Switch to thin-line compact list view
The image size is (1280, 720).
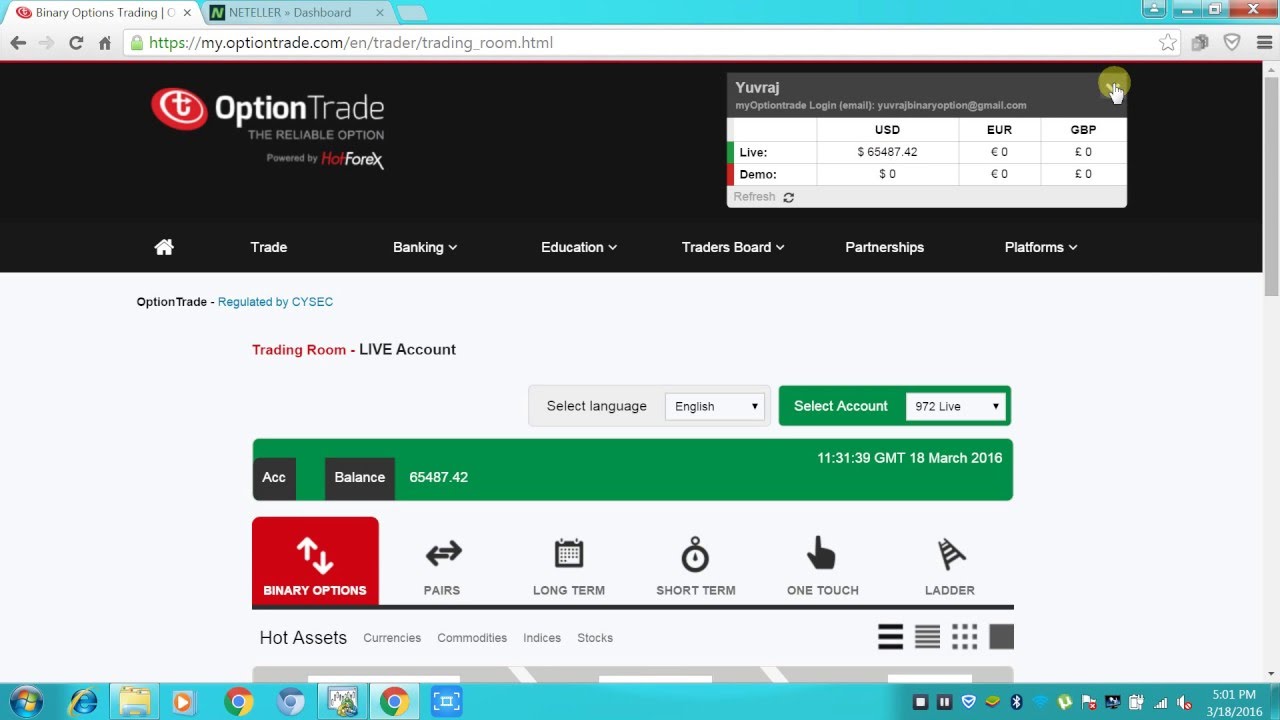927,637
